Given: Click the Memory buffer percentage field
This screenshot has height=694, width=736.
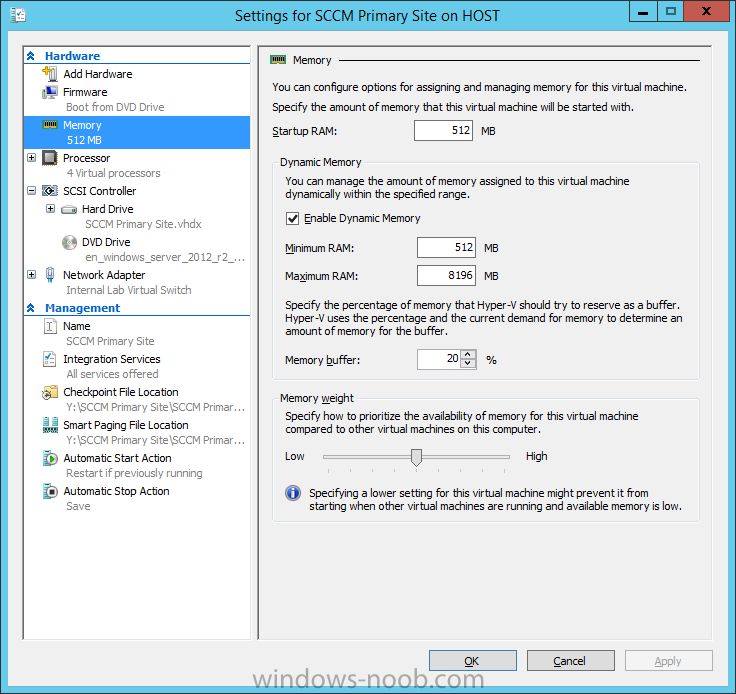Looking at the screenshot, I should coord(439,359).
